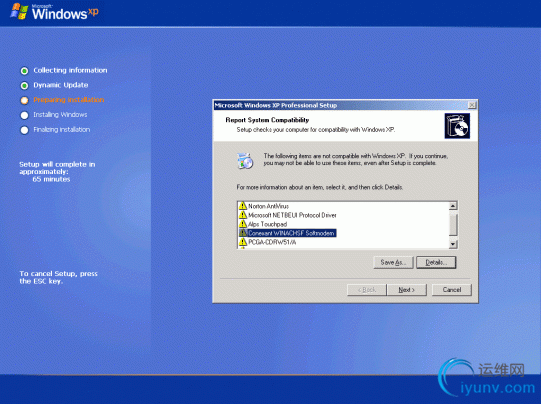Click the Installing Windows label
541x404 pixels.
(x=60, y=115)
